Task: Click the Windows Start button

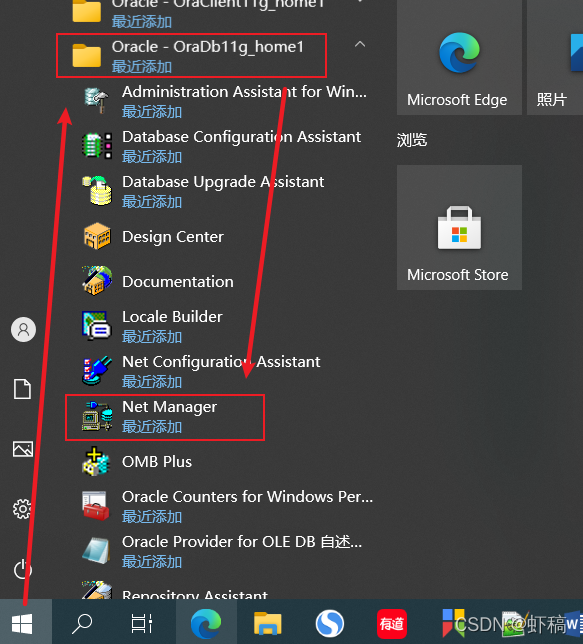Action: pyautogui.click(x=23, y=623)
